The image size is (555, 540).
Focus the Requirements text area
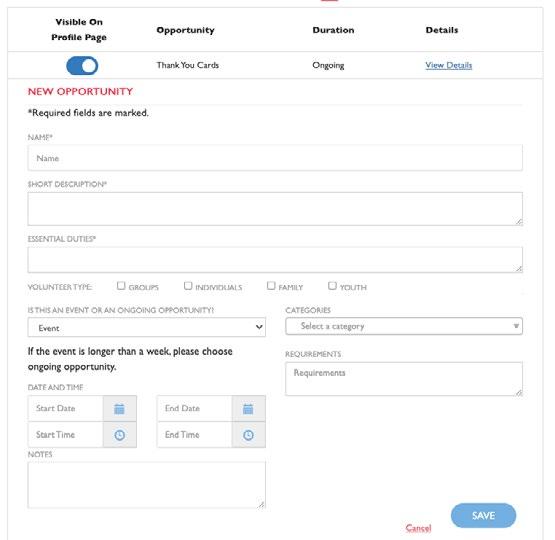tap(404, 379)
